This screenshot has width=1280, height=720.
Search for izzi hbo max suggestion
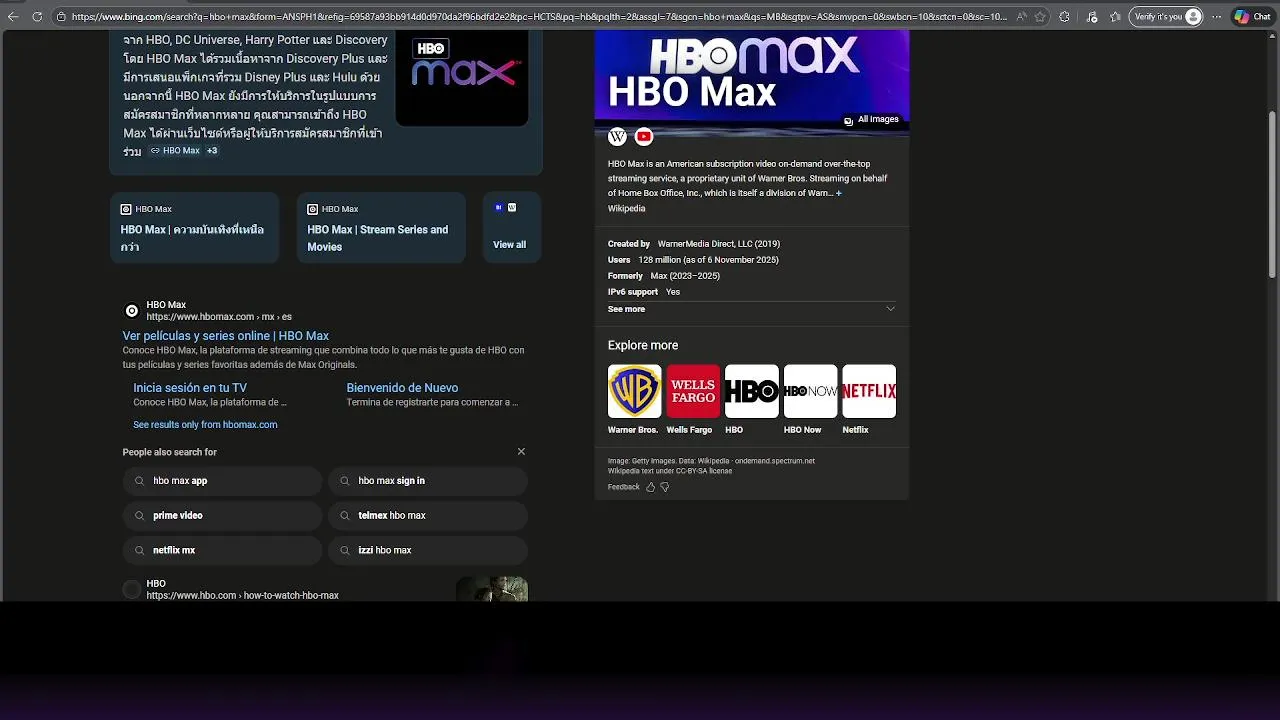point(428,550)
